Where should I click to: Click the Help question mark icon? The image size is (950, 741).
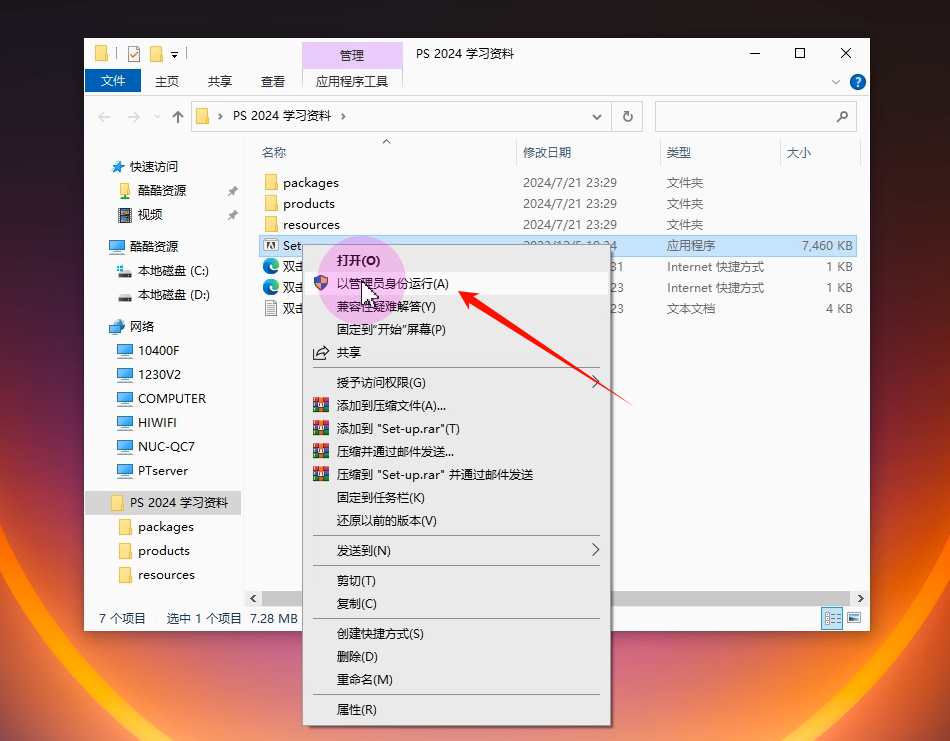point(857,82)
